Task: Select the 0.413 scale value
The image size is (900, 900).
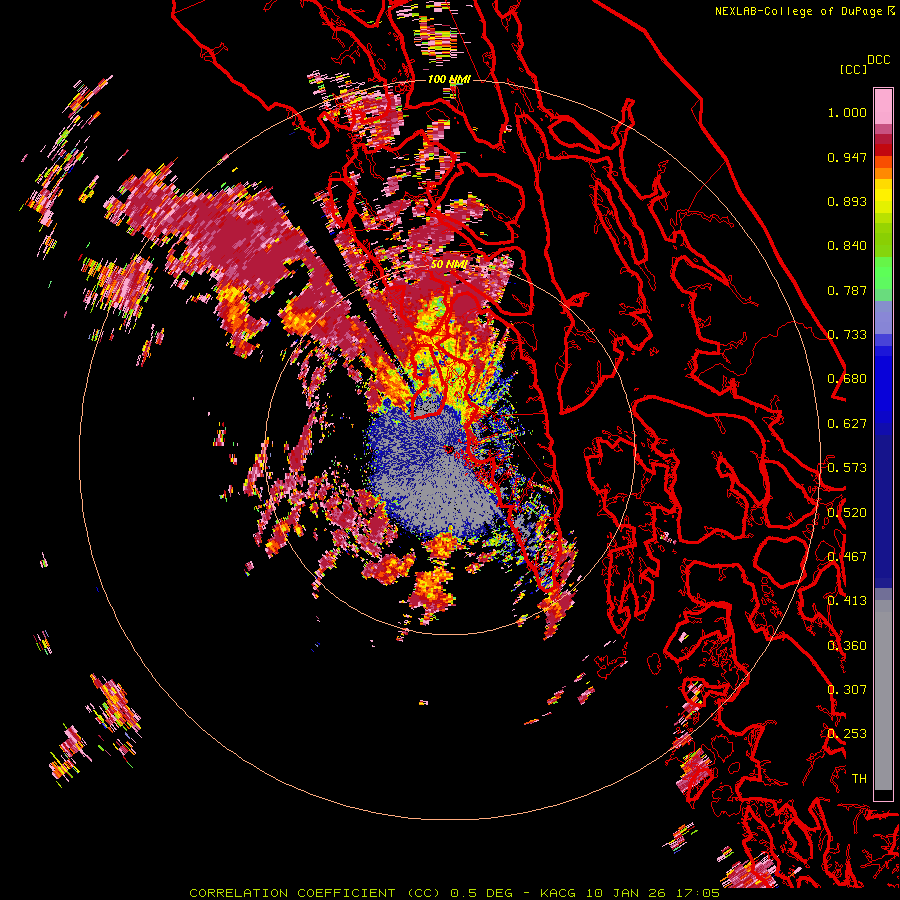Action: click(x=847, y=601)
